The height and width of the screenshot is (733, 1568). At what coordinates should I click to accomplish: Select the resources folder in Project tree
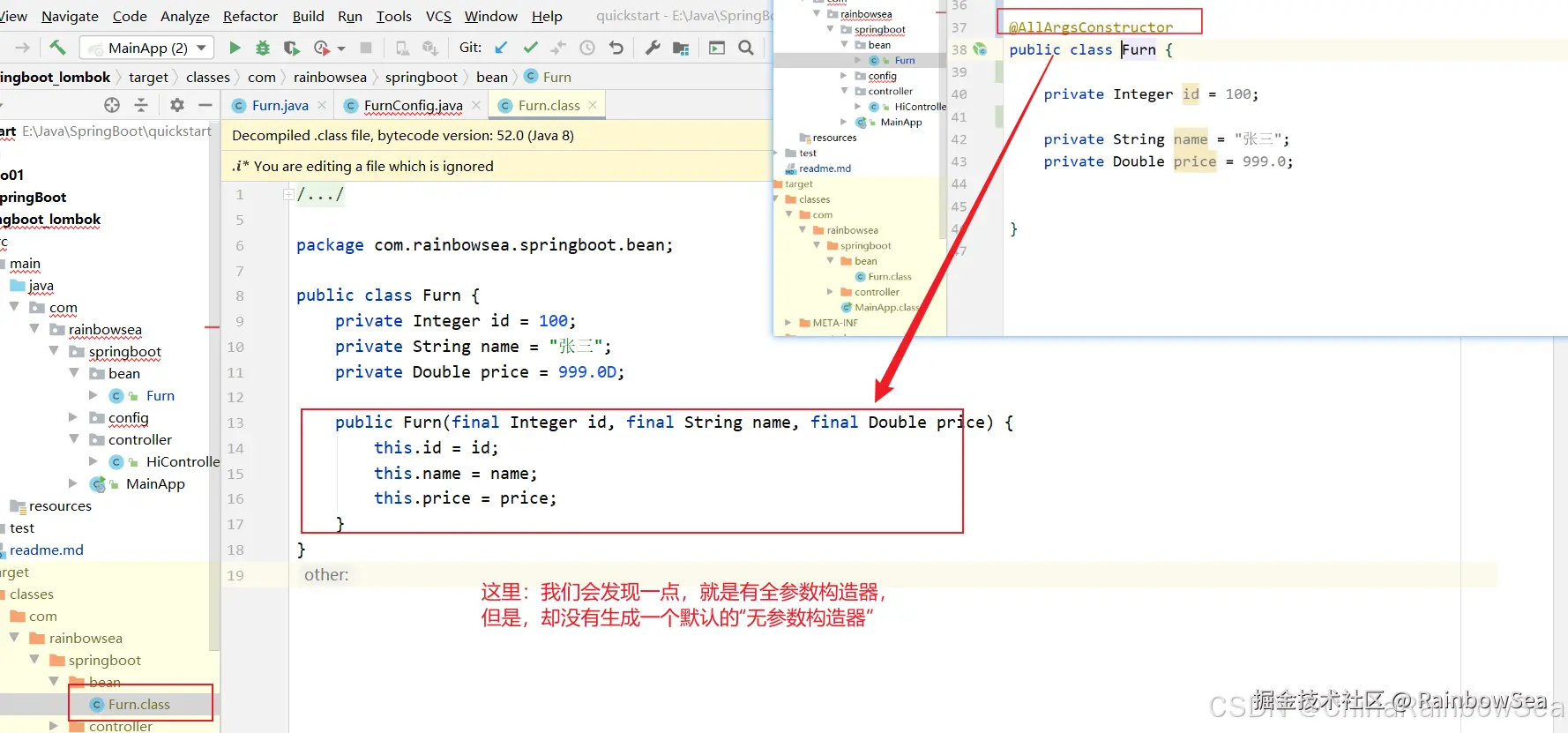point(60,505)
